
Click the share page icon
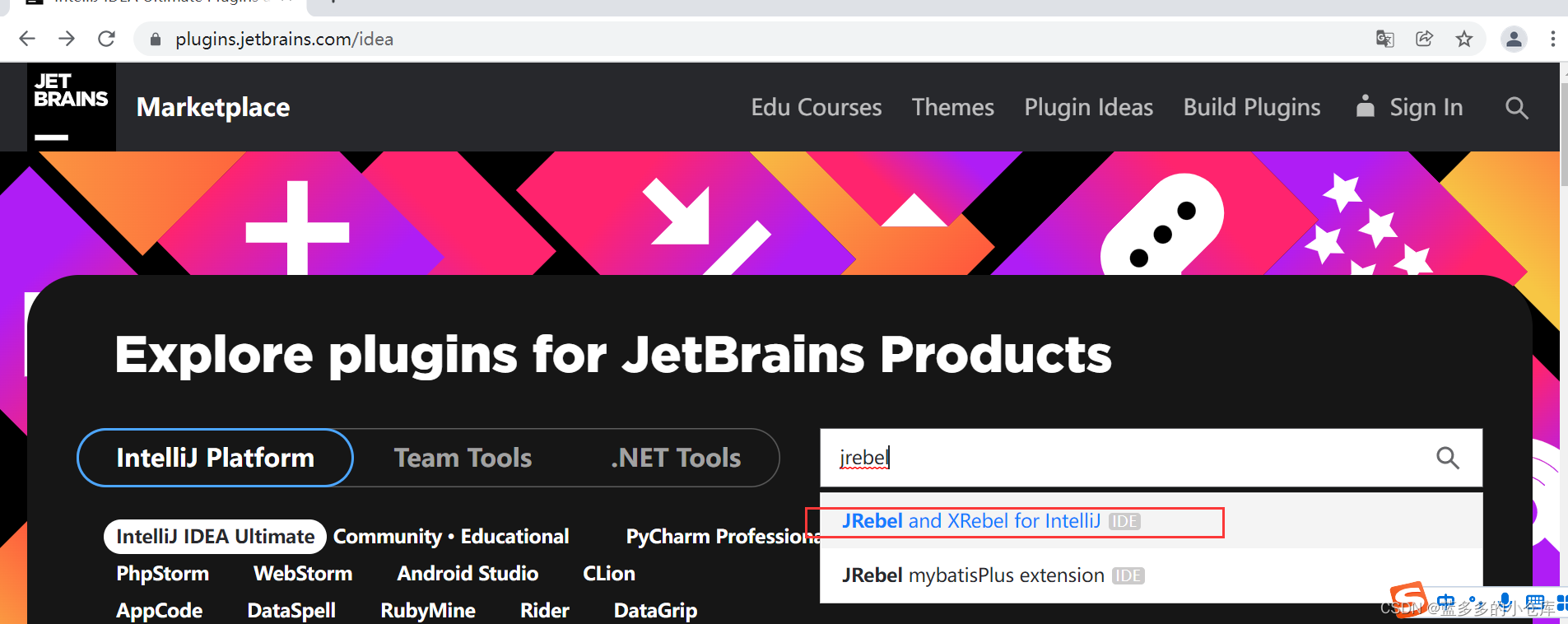click(1424, 39)
